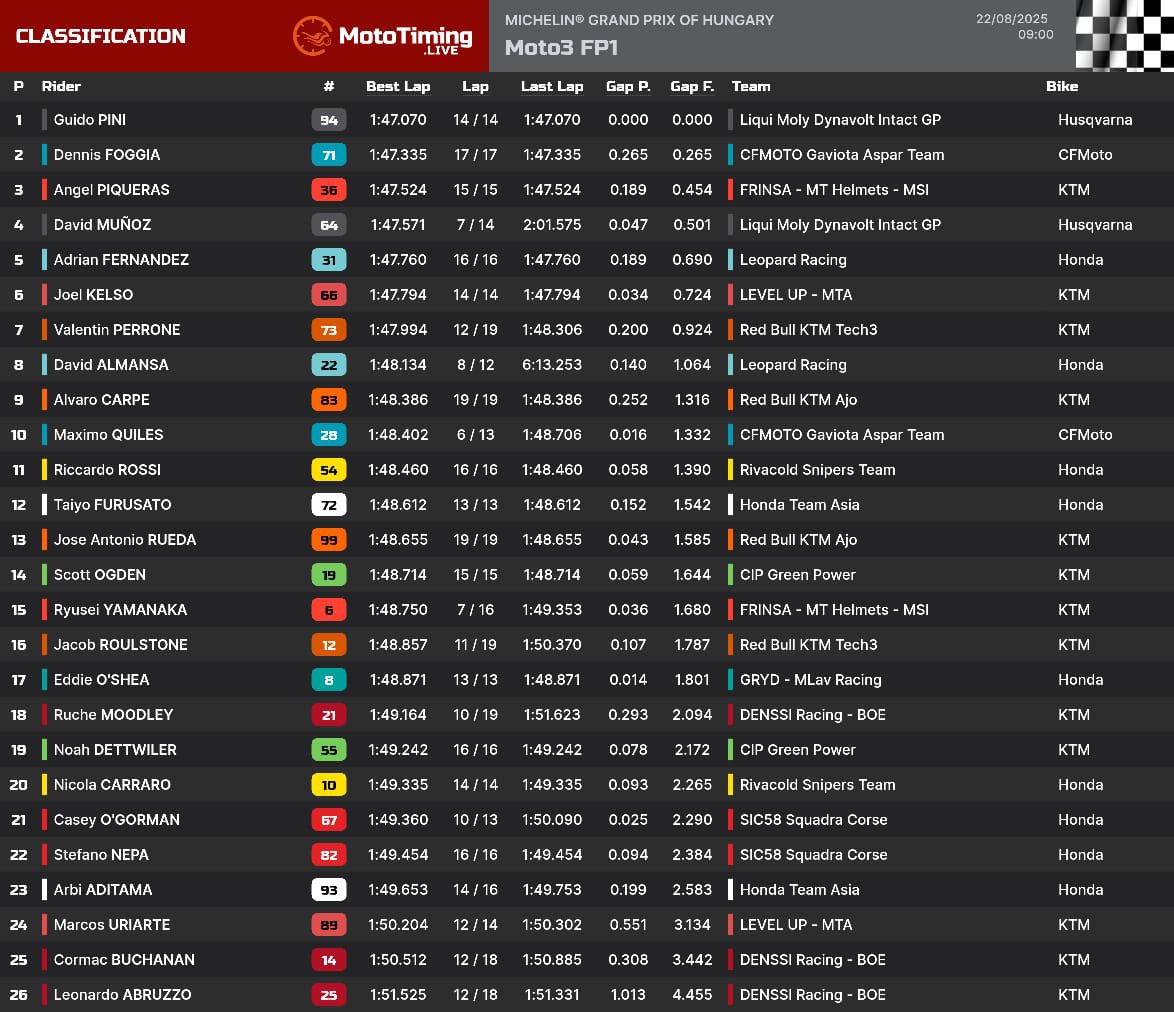Click Honda Team Asia in Furusato's row
The width and height of the screenshot is (1174, 1012).
(x=800, y=505)
